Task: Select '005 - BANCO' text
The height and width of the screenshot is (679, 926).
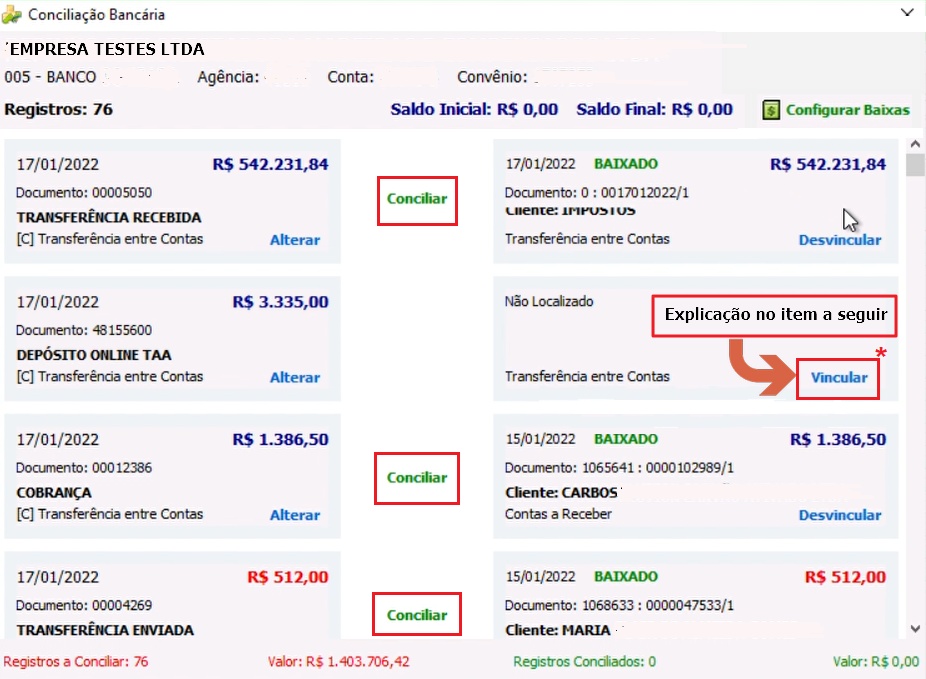Action: tap(50, 77)
